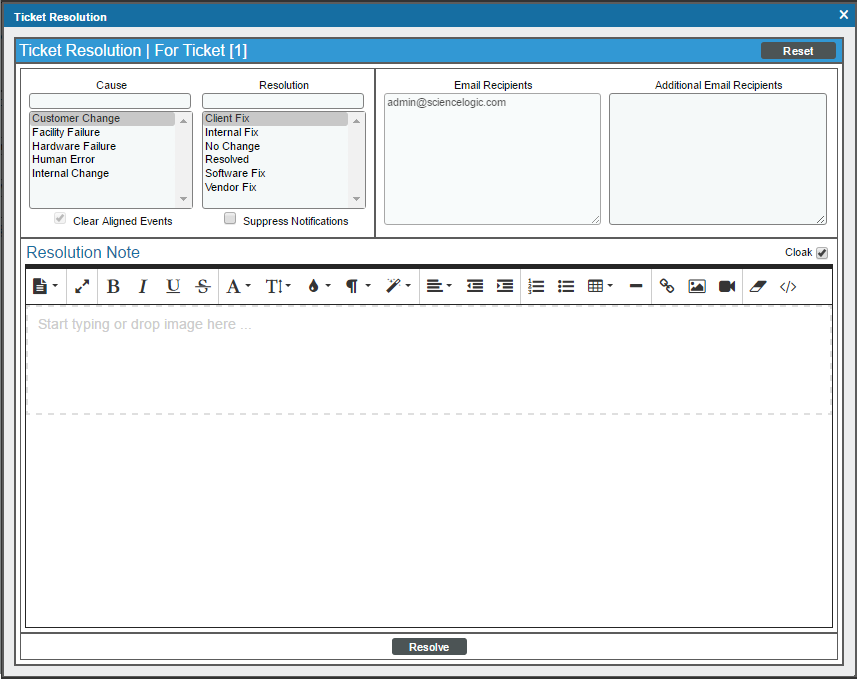Select Hardware Failure in the Cause list
The height and width of the screenshot is (679, 857).
[x=74, y=146]
